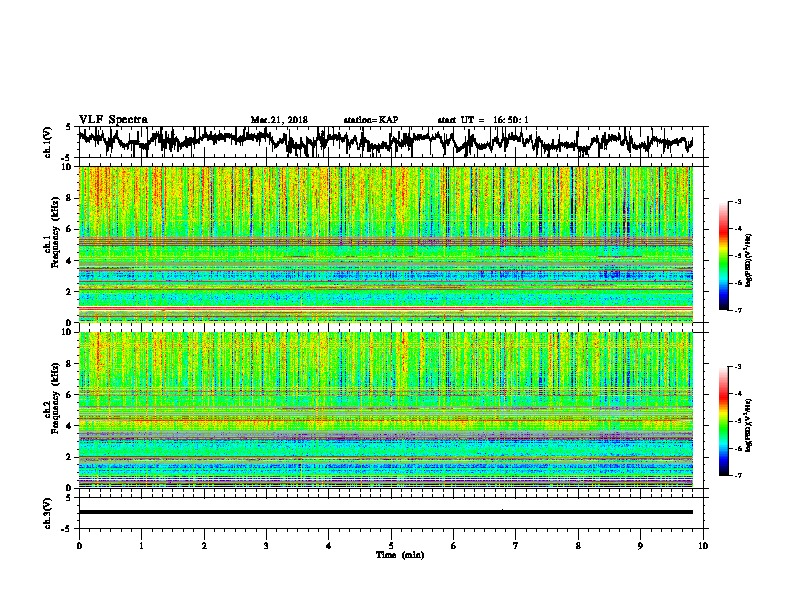
Task: Click time axis tick label "5"
Action: point(391,545)
